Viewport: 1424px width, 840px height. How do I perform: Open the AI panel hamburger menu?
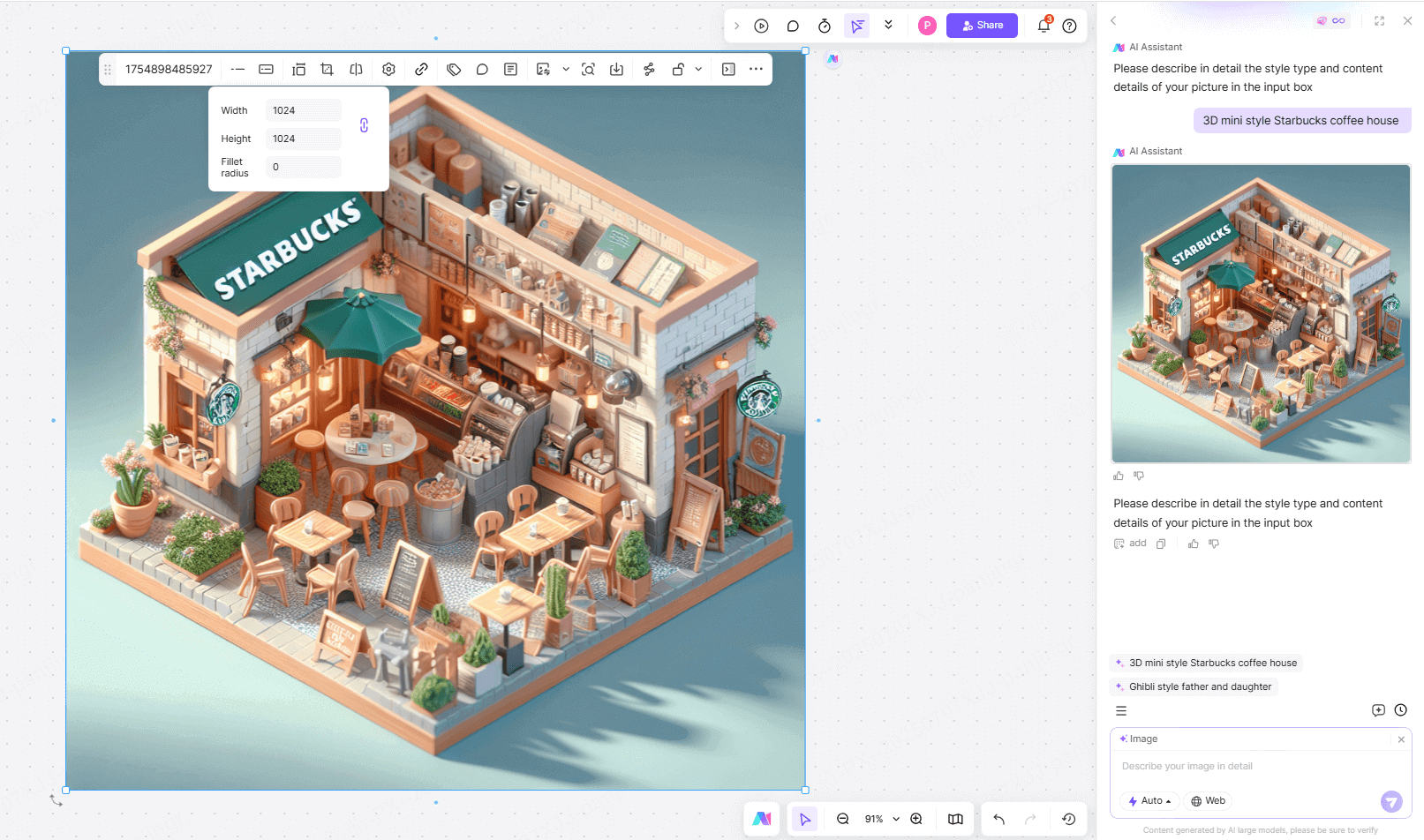1121,711
